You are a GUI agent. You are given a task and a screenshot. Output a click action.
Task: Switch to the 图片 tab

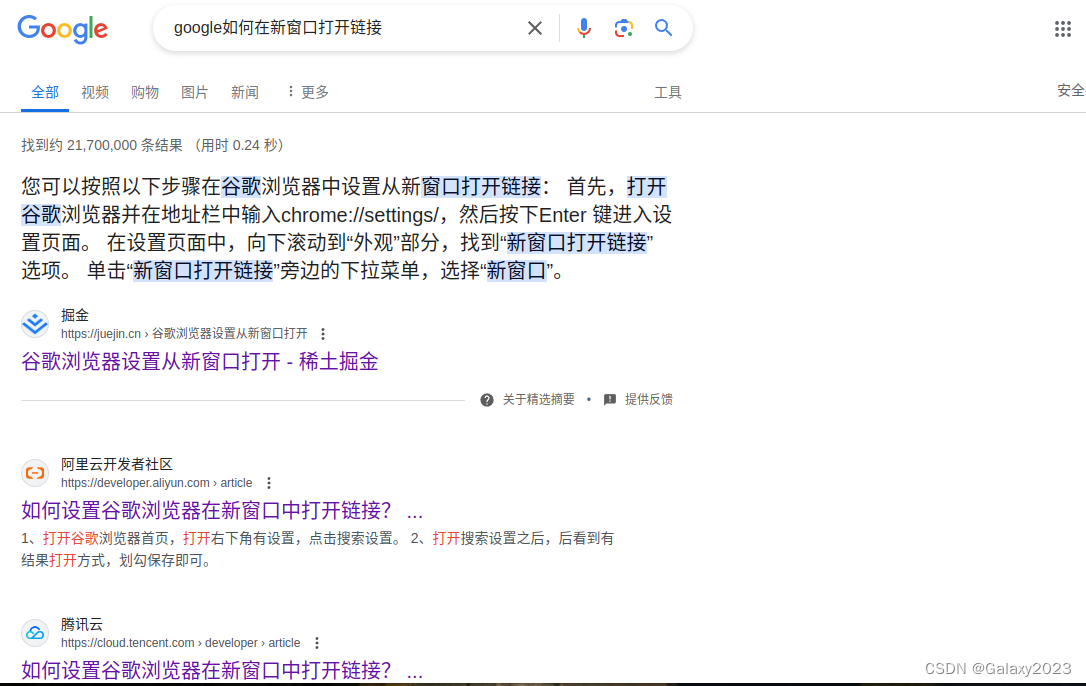coord(195,92)
